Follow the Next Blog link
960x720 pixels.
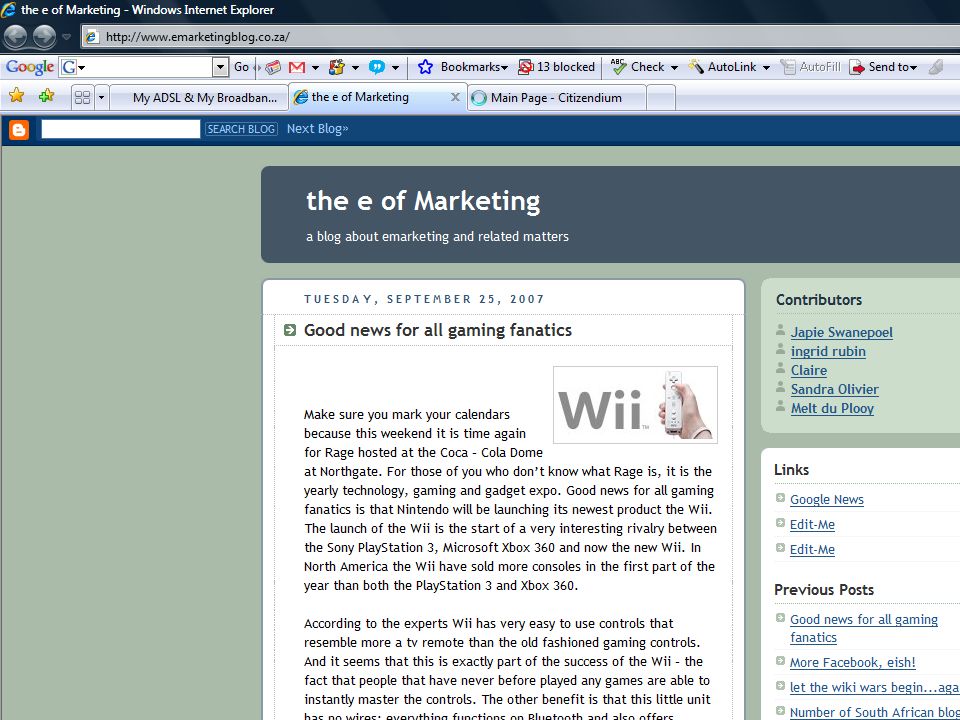point(317,129)
